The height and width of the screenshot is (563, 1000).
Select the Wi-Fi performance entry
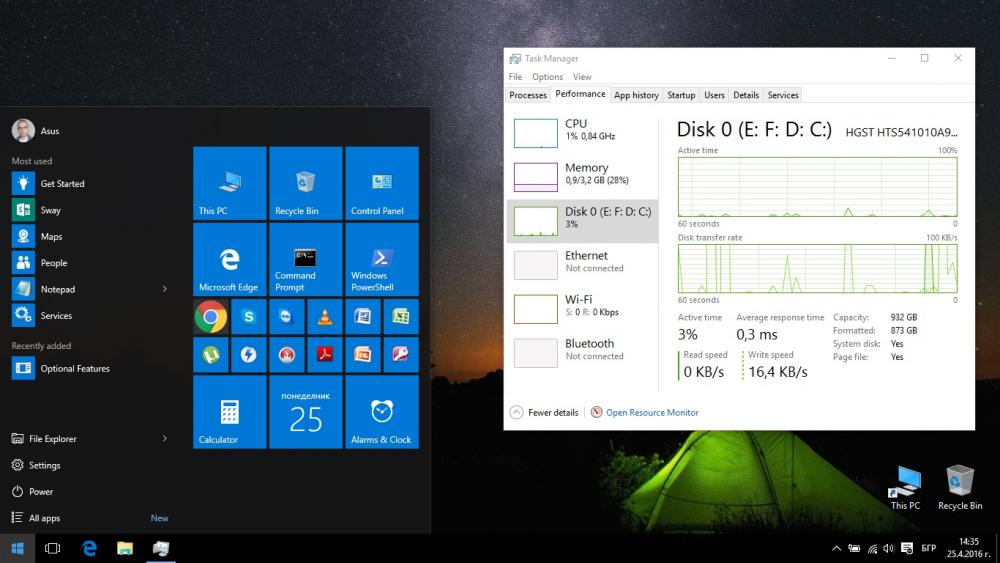tap(582, 308)
